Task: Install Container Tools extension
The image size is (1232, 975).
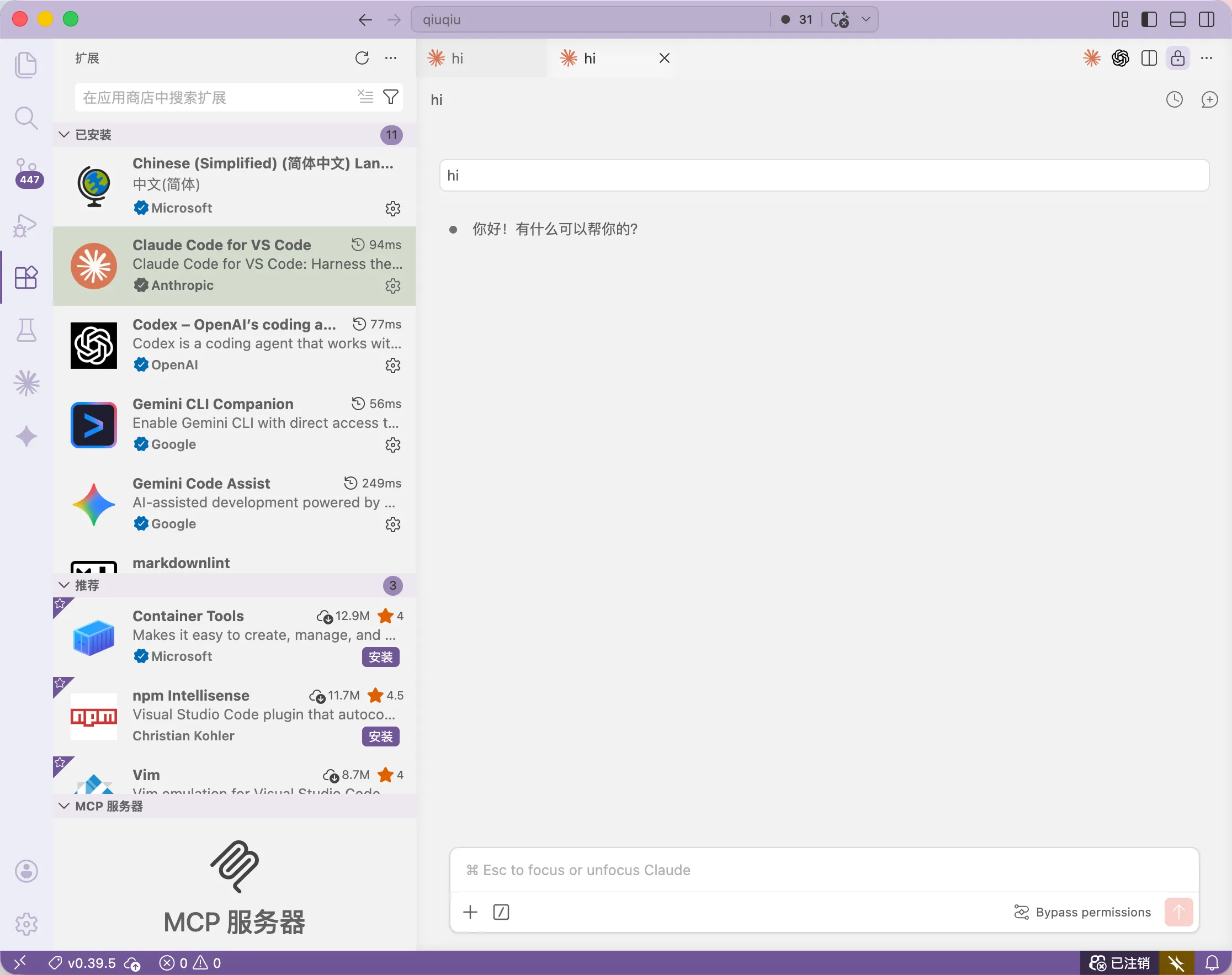Action: 381,657
